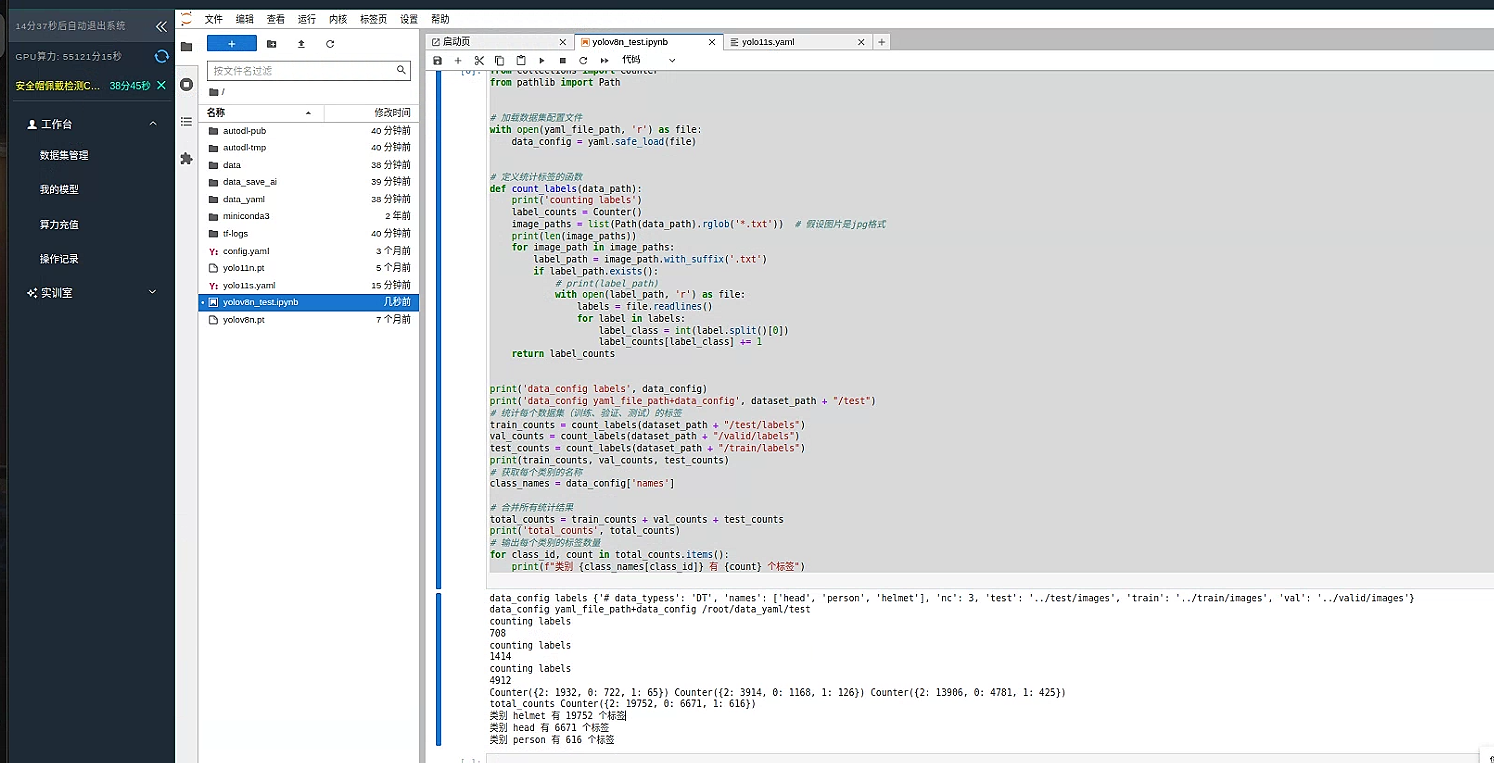Close the yolov8n_test.ipynb tab
Screen dimensions: 1494x763
(712, 42)
